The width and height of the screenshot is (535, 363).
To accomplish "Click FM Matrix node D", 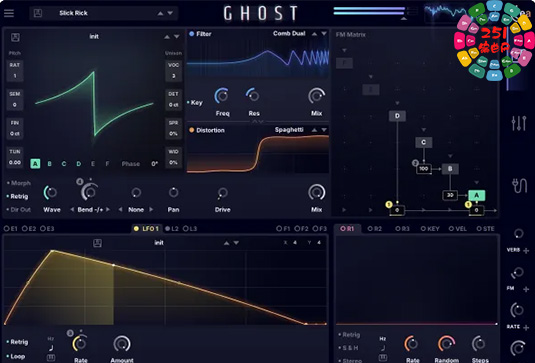I will click(397, 116).
